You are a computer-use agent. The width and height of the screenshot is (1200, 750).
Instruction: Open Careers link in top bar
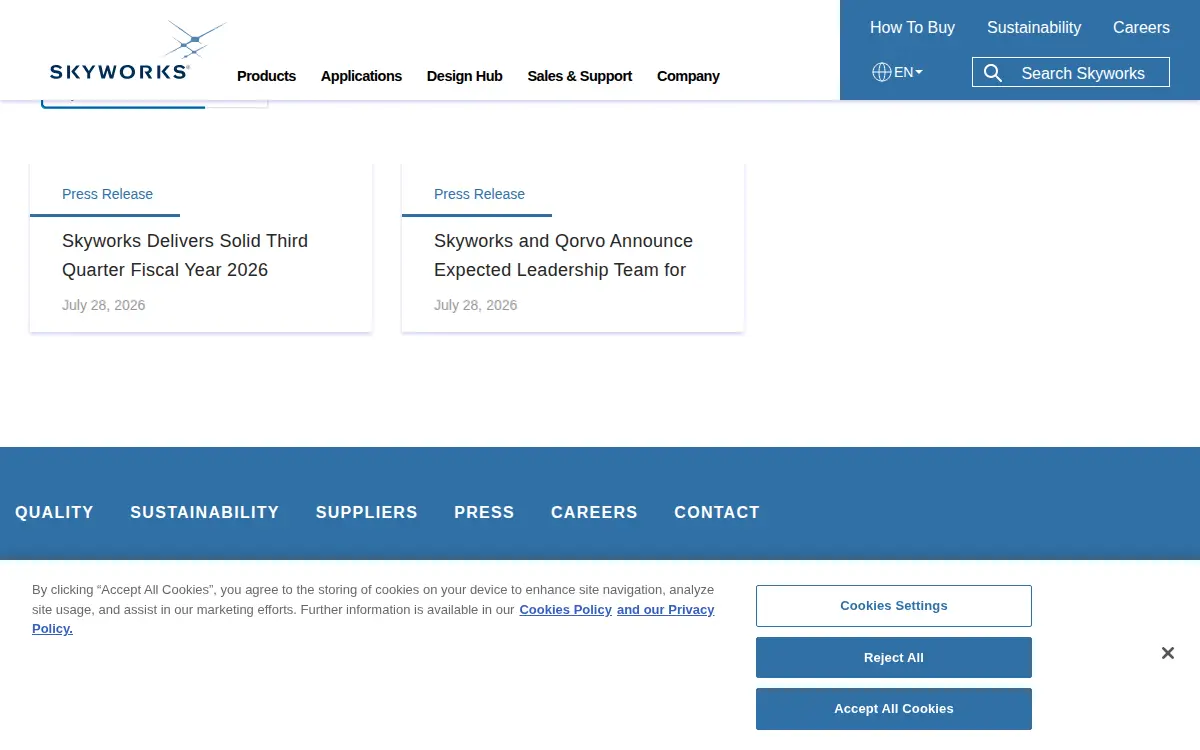click(x=1141, y=28)
